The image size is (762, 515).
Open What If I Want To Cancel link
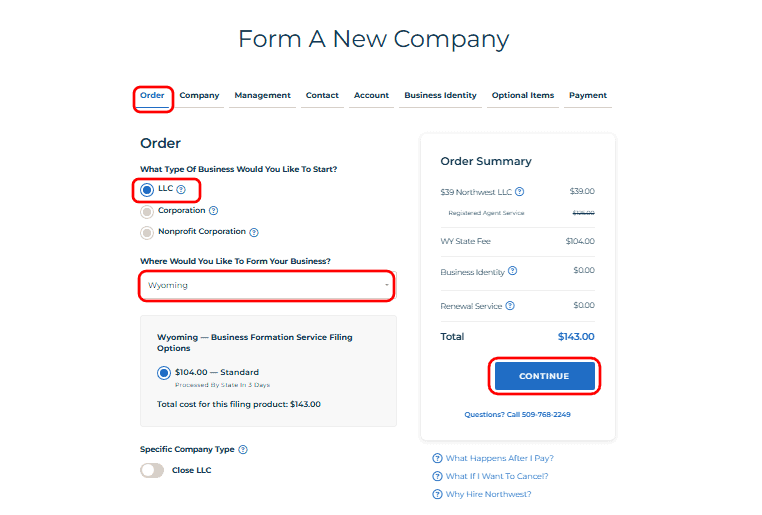pos(496,476)
